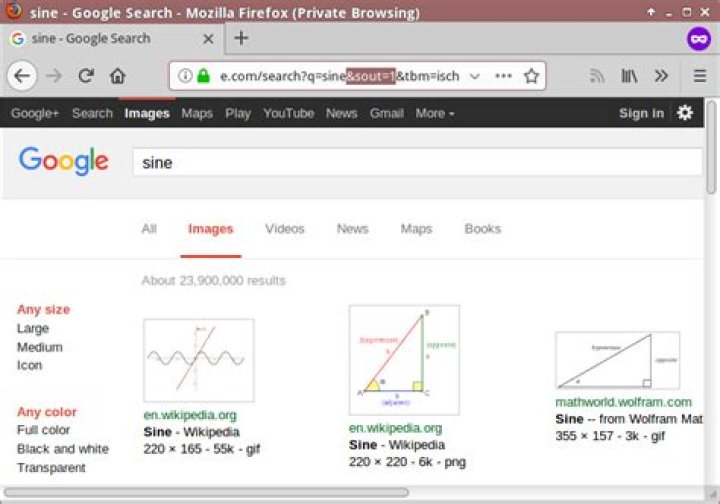Go back with the browser back arrow

coord(22,76)
